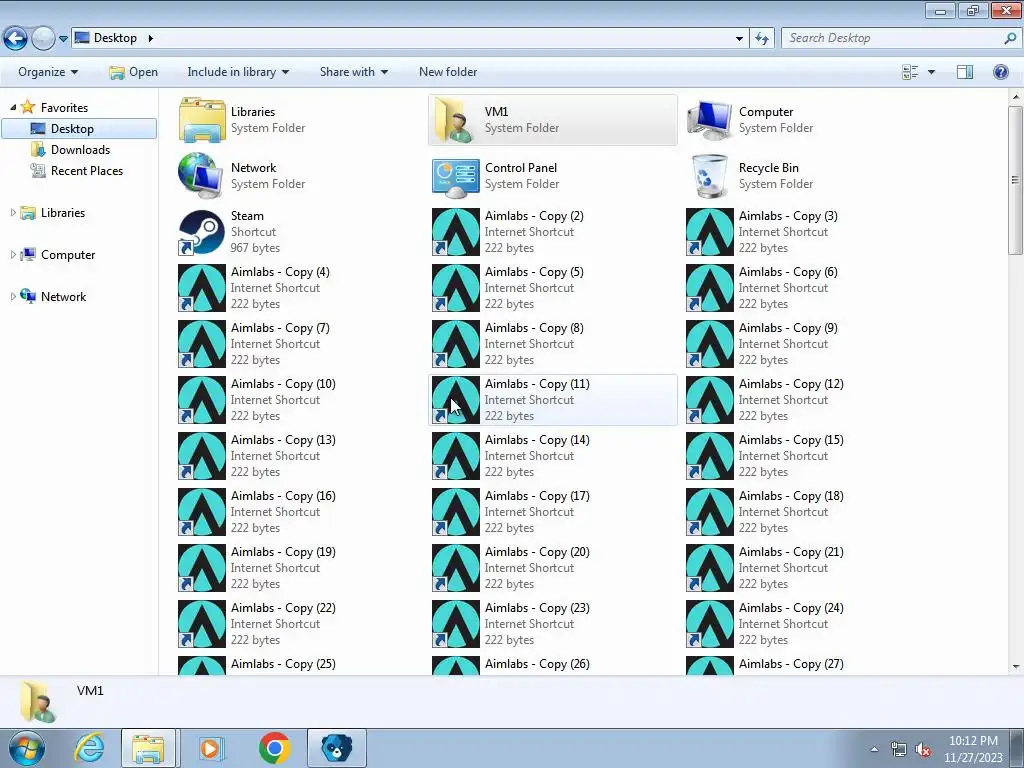
Task: Select the Aimlabs - Copy (24) icon
Action: [x=710, y=624]
